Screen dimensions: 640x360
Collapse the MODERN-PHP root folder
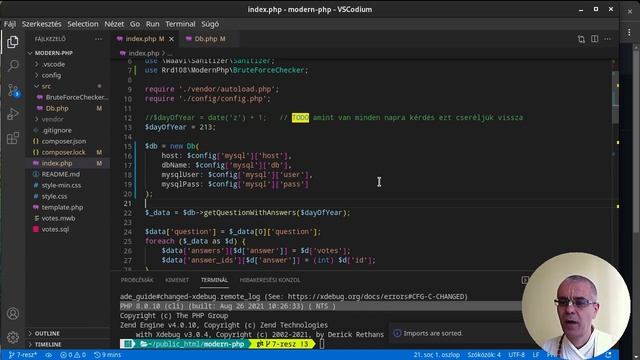(x=53, y=53)
